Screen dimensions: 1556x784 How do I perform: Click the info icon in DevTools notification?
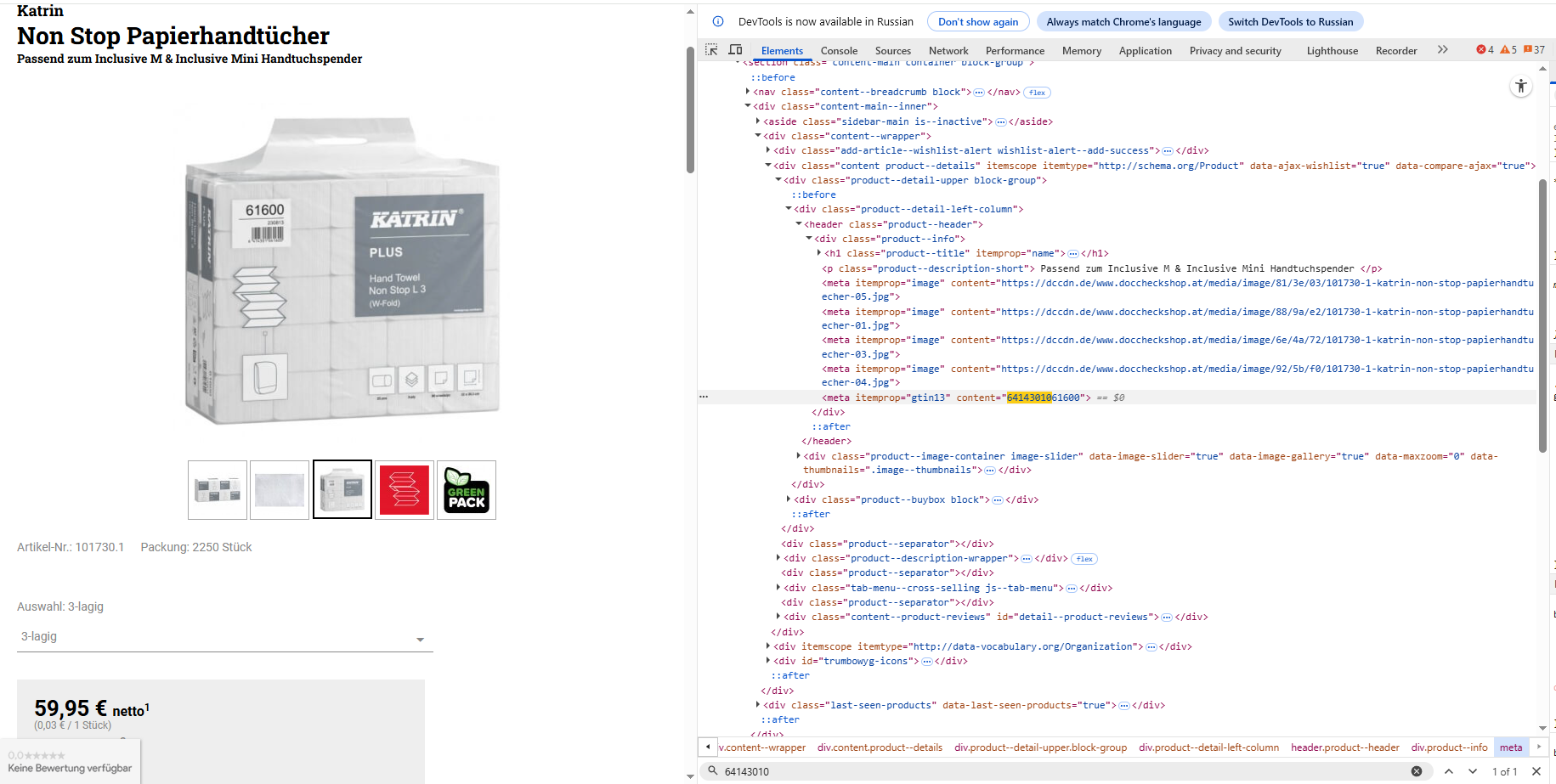coord(718,21)
